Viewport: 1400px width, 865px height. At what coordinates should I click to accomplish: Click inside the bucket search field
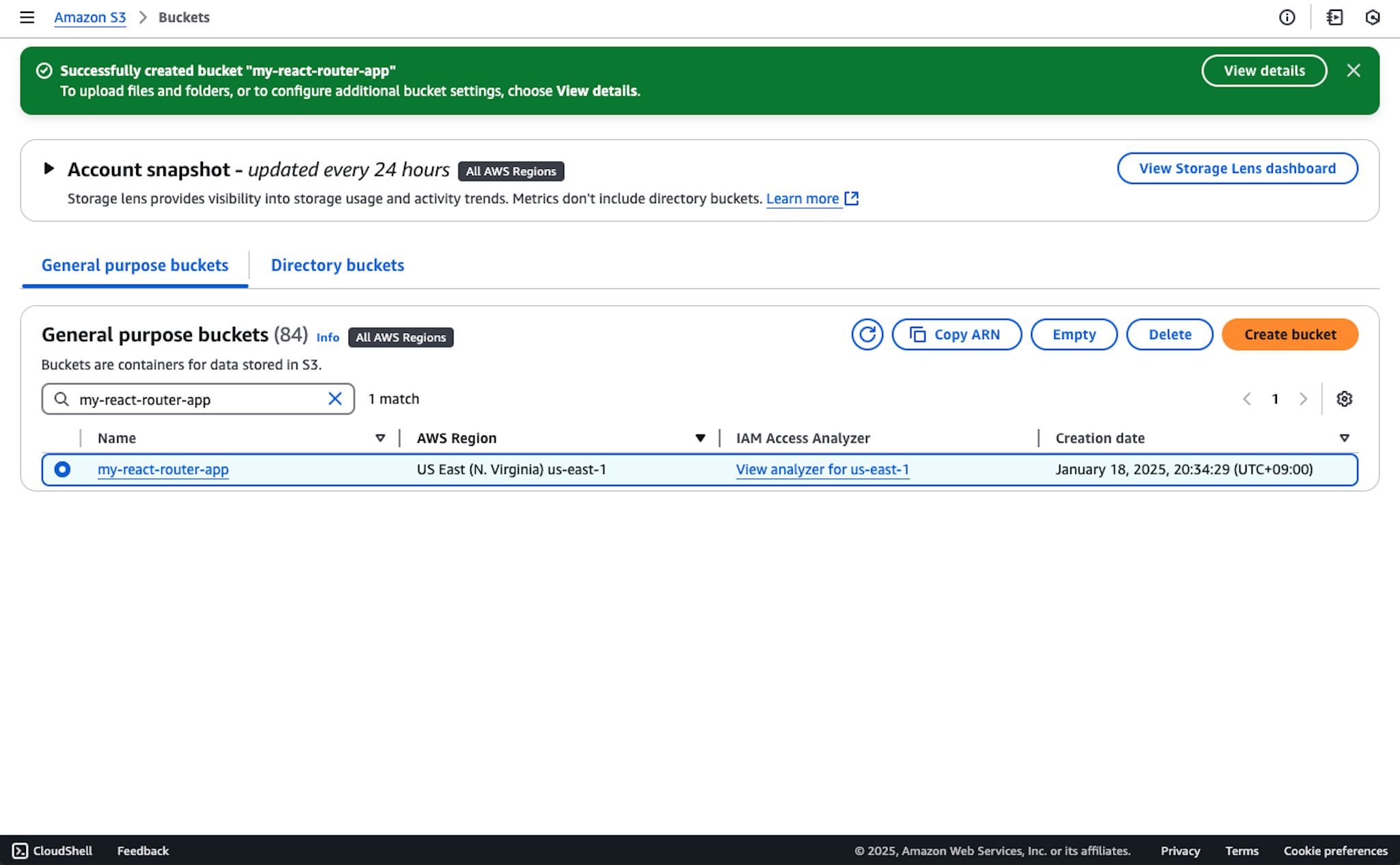coord(191,399)
